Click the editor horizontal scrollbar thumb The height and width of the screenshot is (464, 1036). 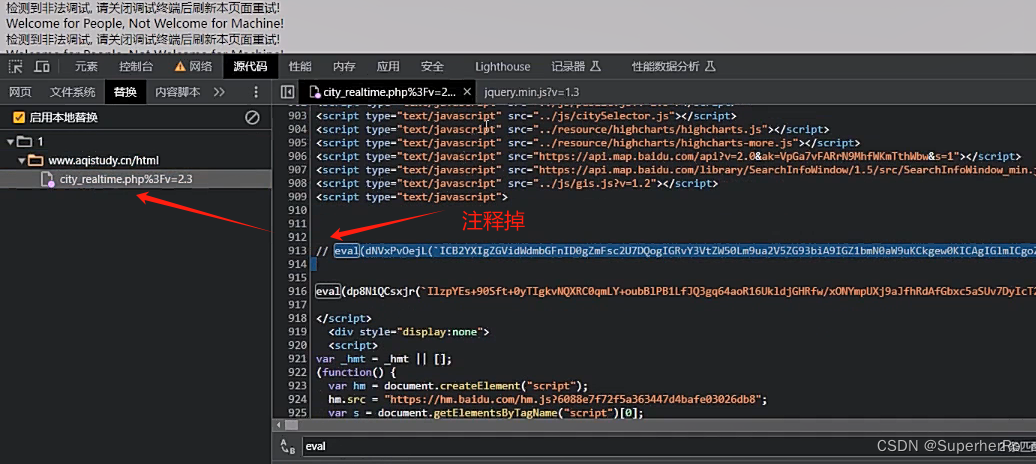291,425
